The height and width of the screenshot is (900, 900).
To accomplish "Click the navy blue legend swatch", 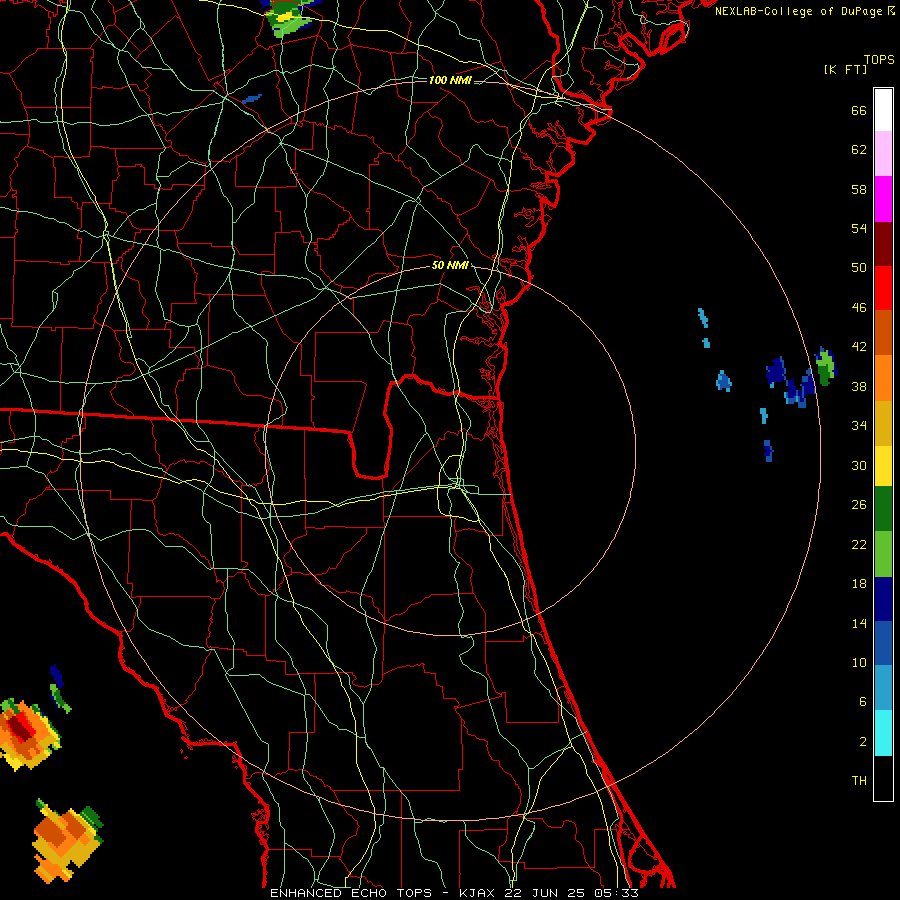I will coord(883,599).
